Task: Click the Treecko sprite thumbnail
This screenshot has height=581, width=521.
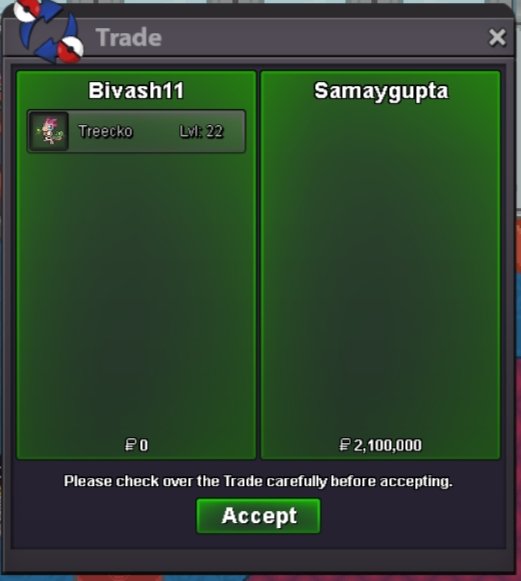Action: click(49, 131)
